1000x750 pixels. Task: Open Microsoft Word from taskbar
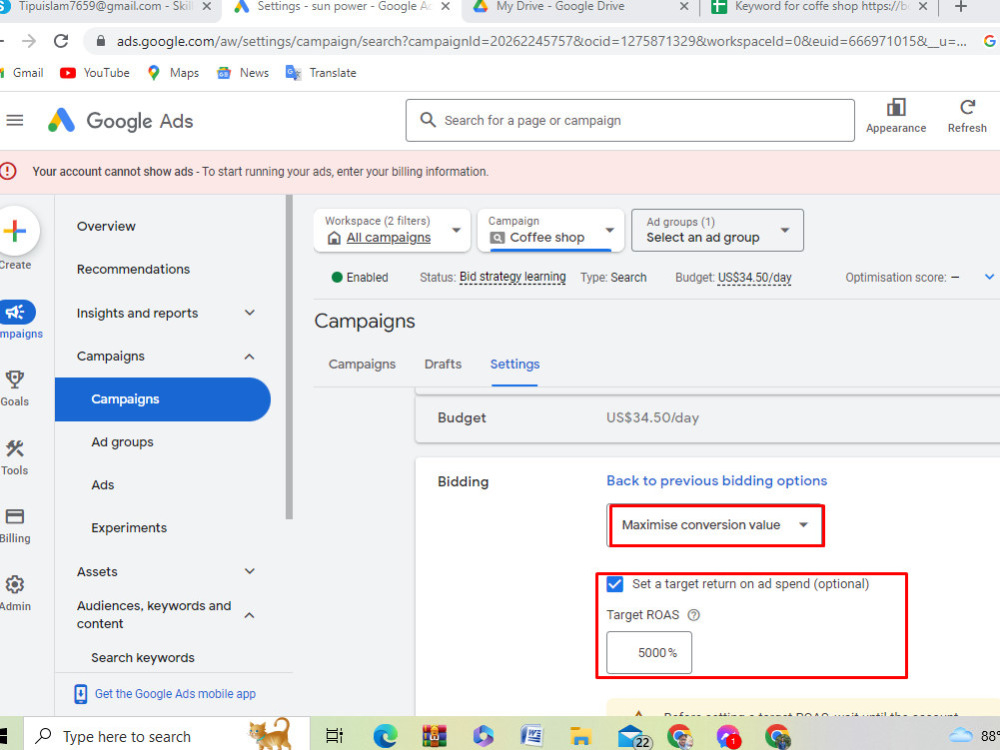(x=531, y=736)
